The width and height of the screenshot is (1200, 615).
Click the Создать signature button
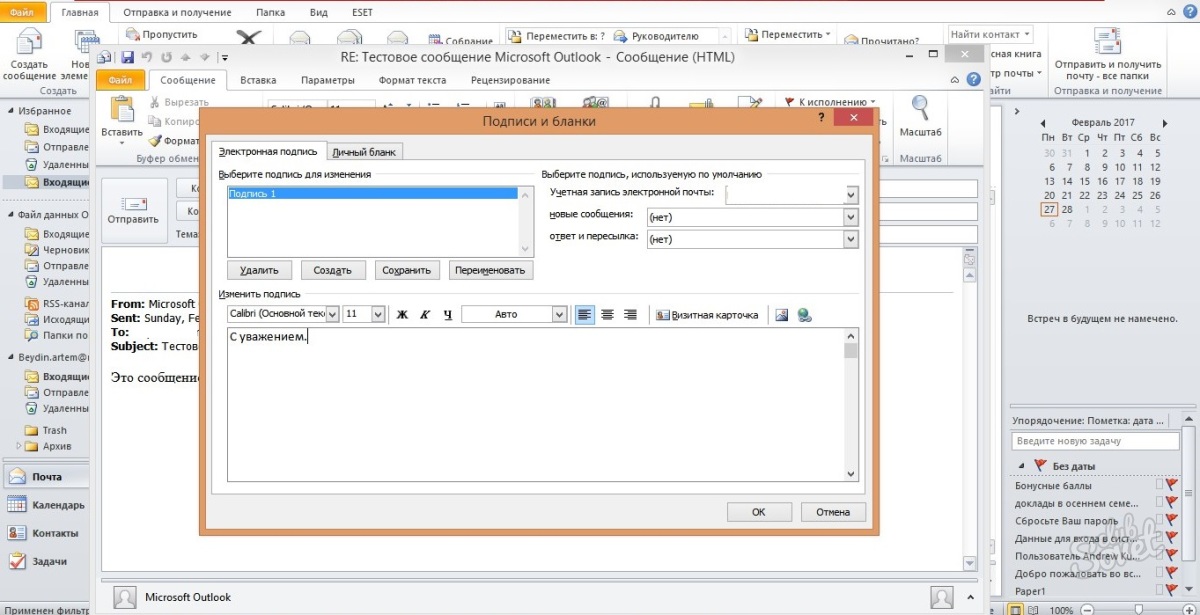click(332, 270)
